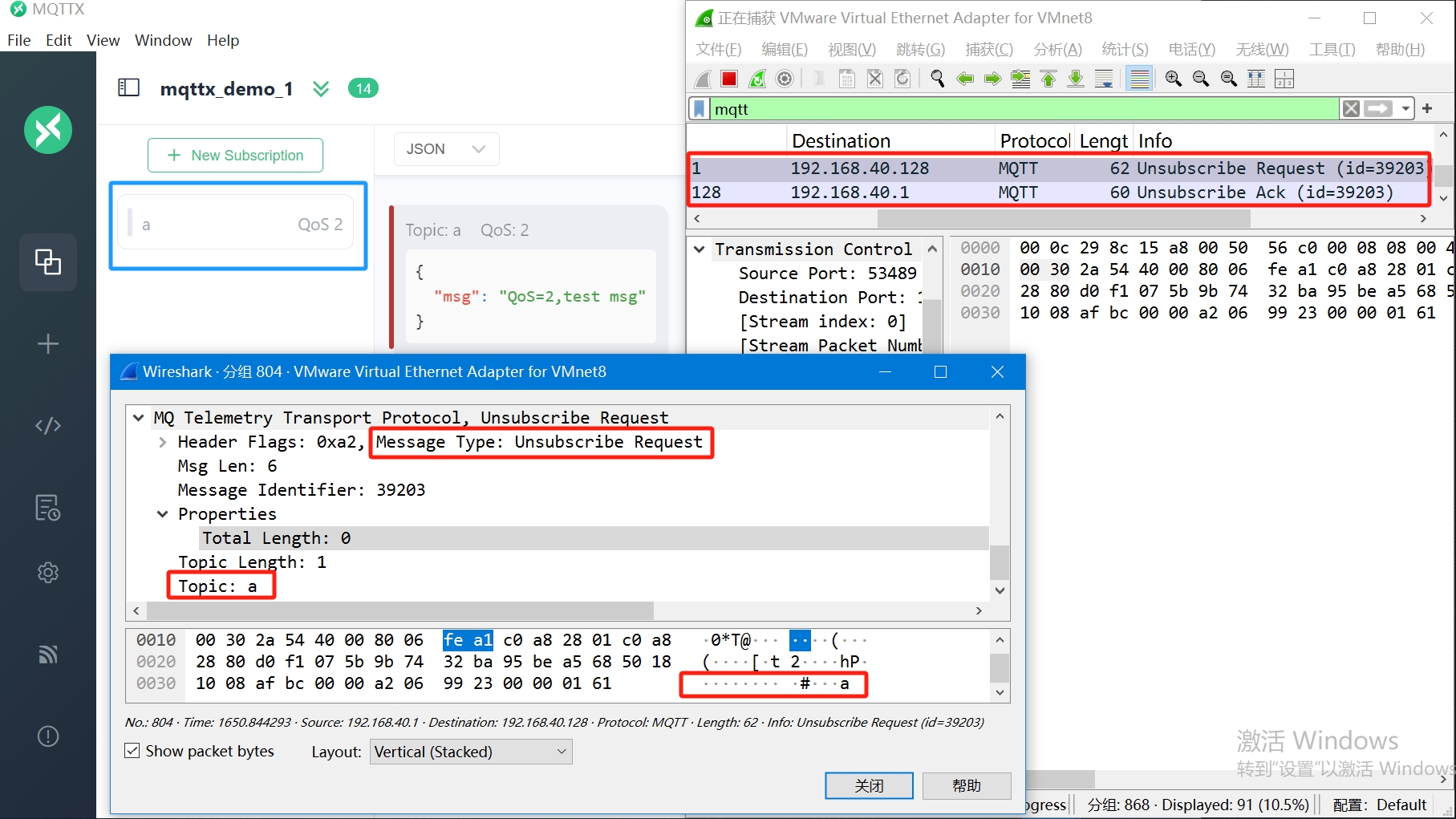This screenshot has width=1456, height=819.
Task: Open About info icon in sidebar
Action: (48, 736)
